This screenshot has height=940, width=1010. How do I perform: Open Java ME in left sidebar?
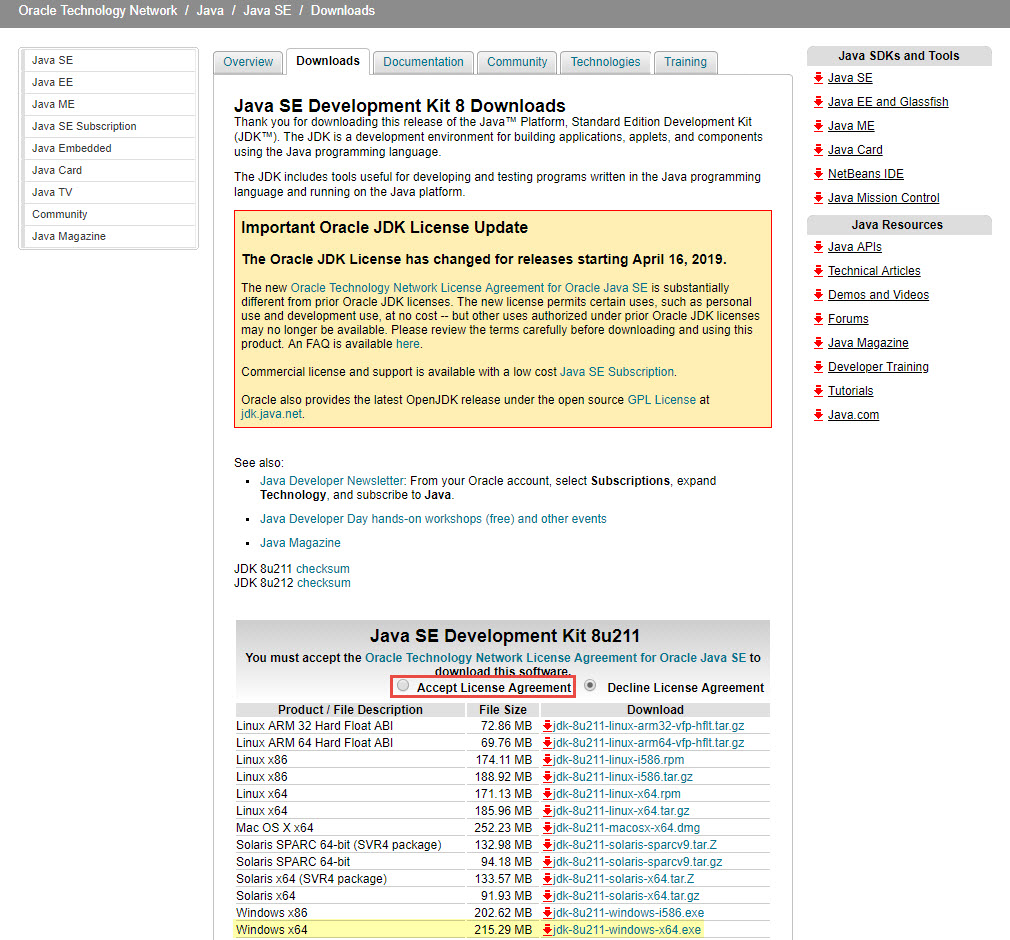[109, 104]
